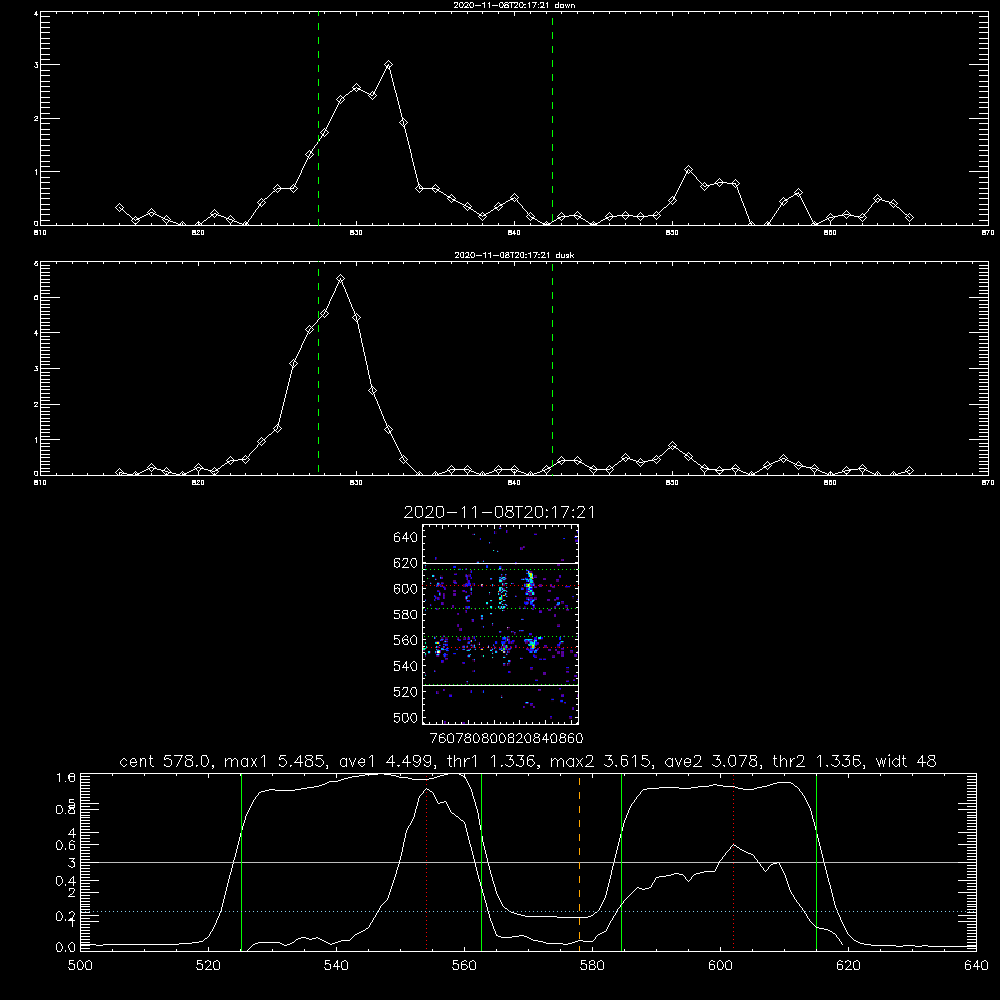Screen dimensions: 1000x1000
Task: Click the 'cent 578.0' value in the bottom title
Action: [x=168, y=761]
